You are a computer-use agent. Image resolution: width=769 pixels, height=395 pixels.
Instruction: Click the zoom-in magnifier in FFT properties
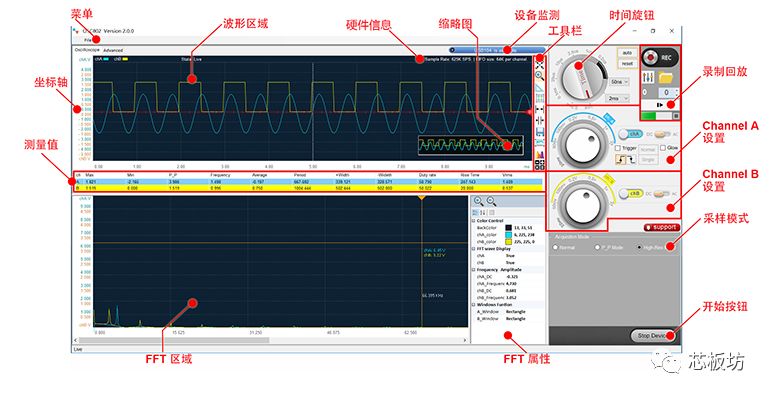click(479, 201)
